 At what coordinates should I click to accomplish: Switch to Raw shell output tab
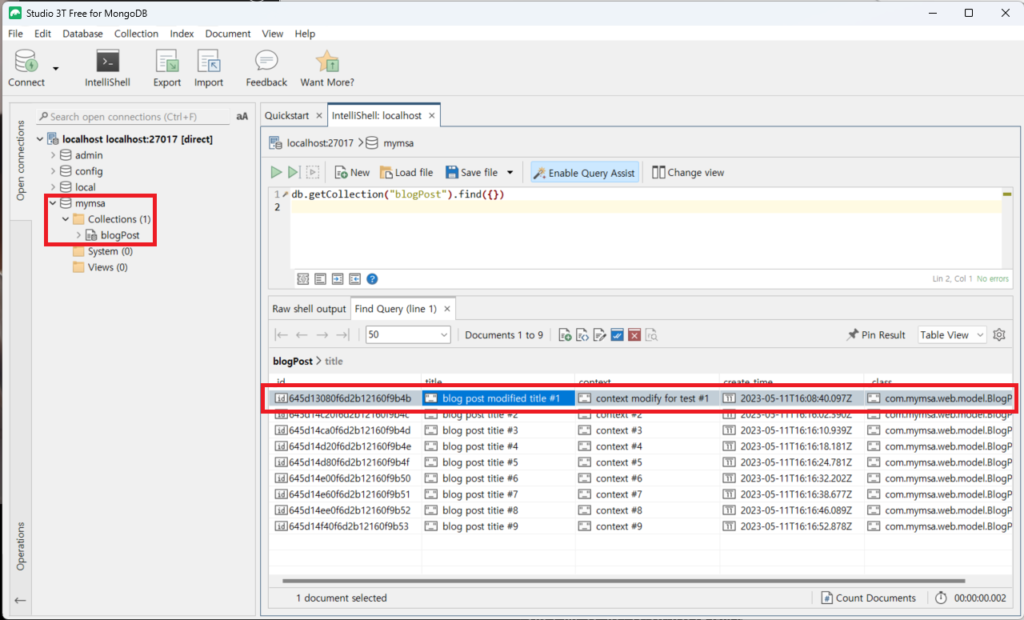tap(309, 309)
